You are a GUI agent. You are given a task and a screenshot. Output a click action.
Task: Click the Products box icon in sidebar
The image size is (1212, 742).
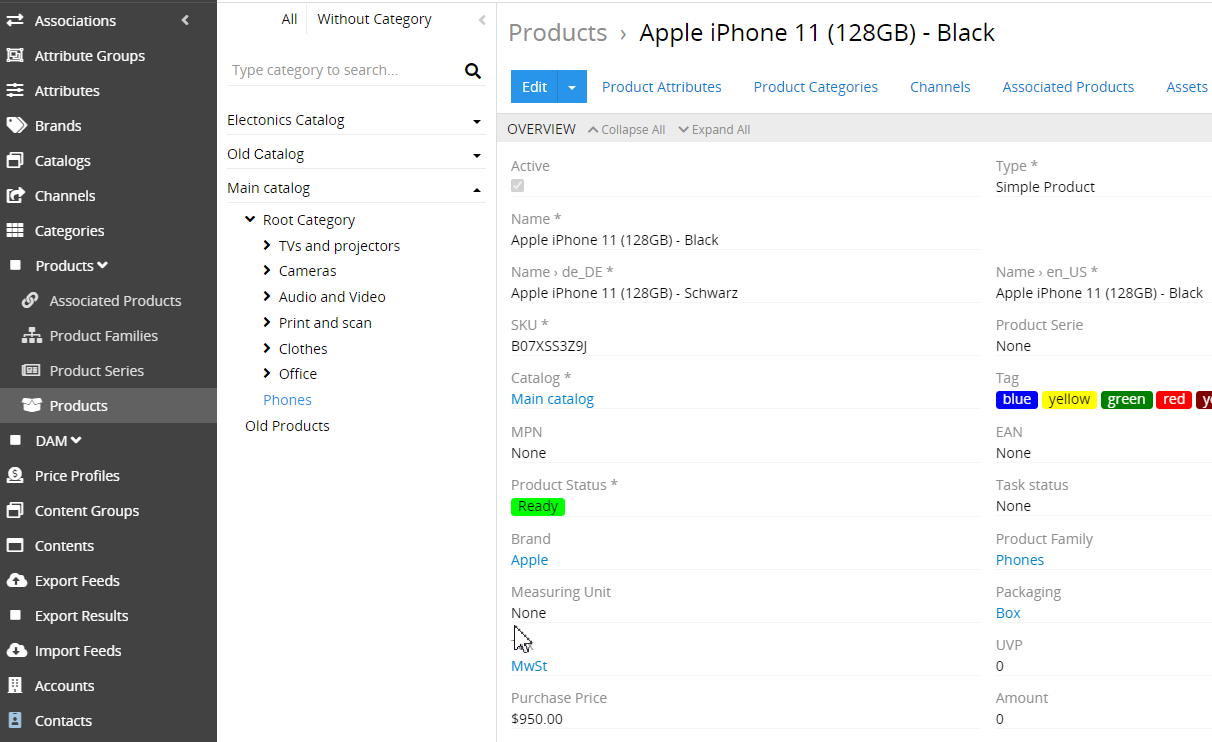pos(31,405)
